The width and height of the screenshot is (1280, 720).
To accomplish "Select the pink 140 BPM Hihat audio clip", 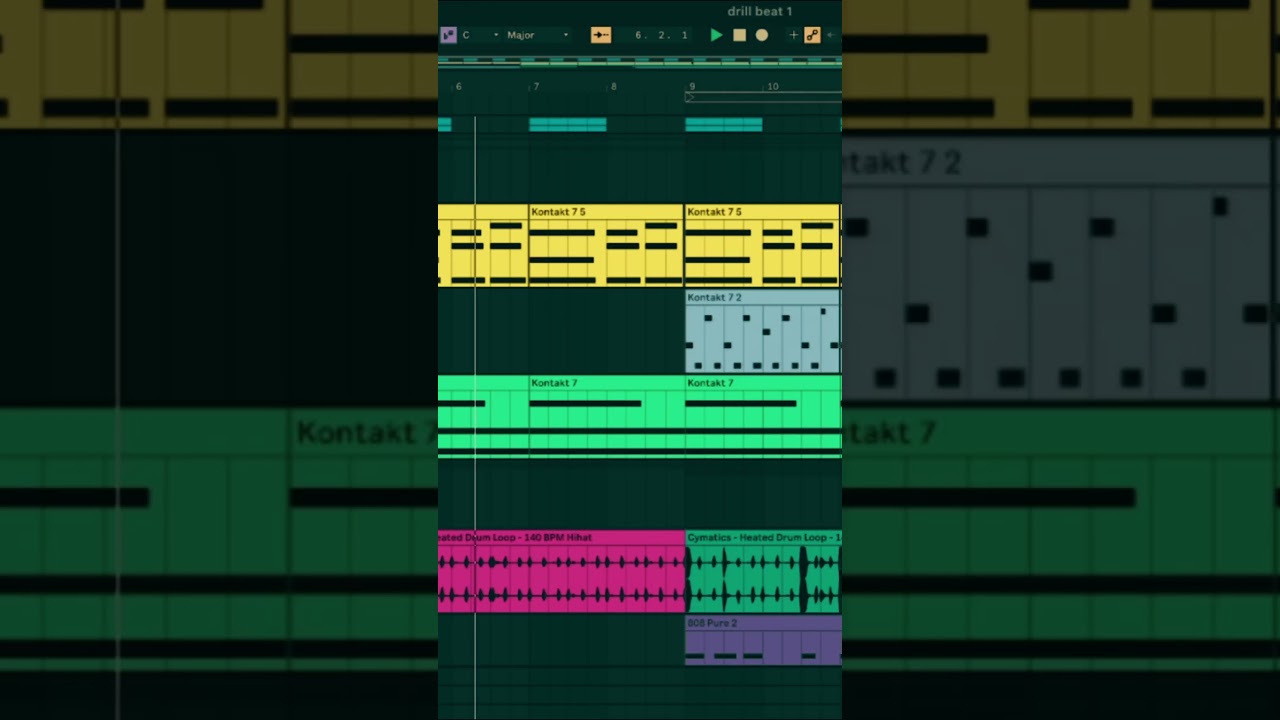I will [x=561, y=572].
